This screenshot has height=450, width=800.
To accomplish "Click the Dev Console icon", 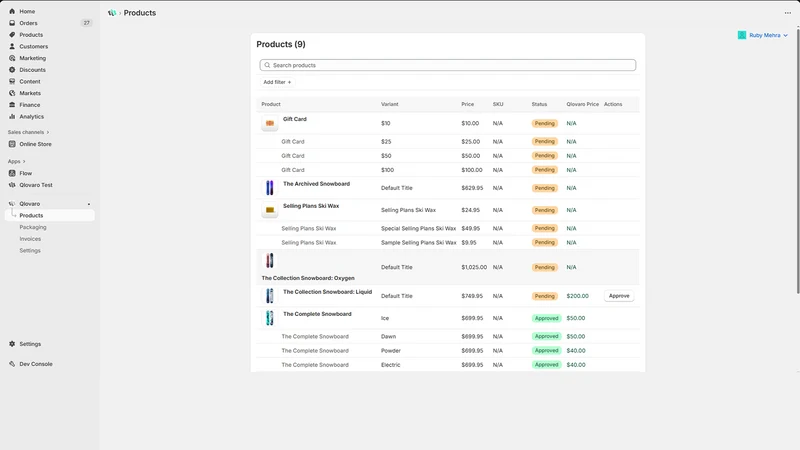I will tap(12, 364).
